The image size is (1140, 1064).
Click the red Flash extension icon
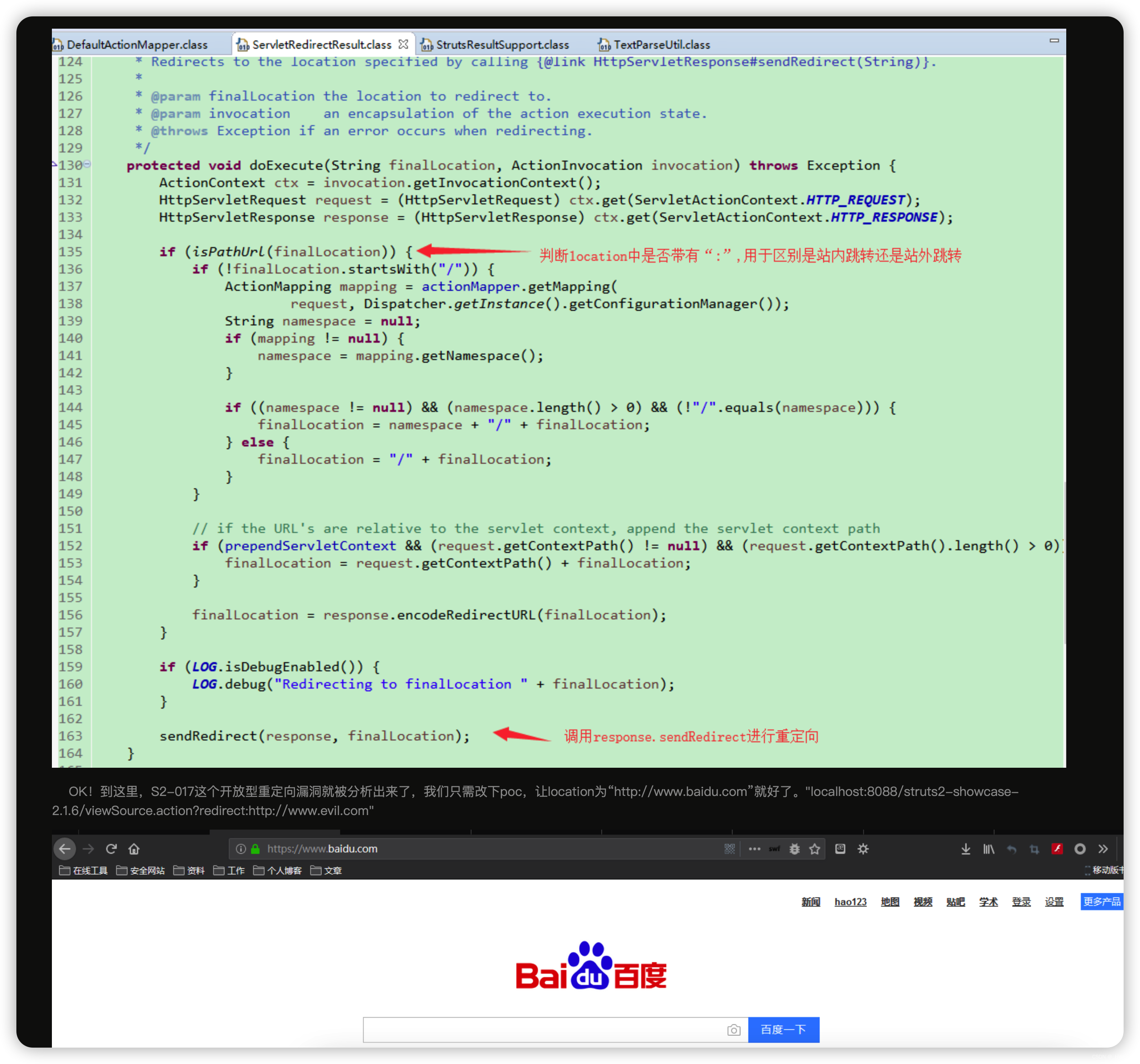click(1057, 848)
